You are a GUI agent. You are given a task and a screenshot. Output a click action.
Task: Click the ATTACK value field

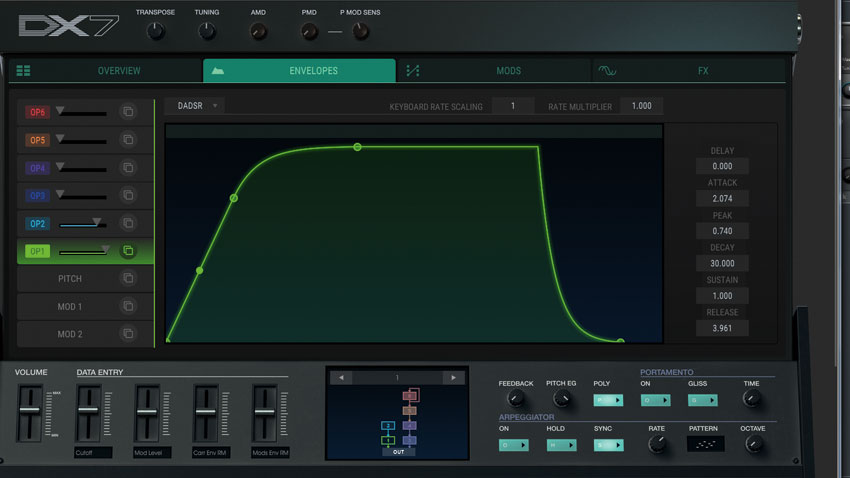point(722,198)
